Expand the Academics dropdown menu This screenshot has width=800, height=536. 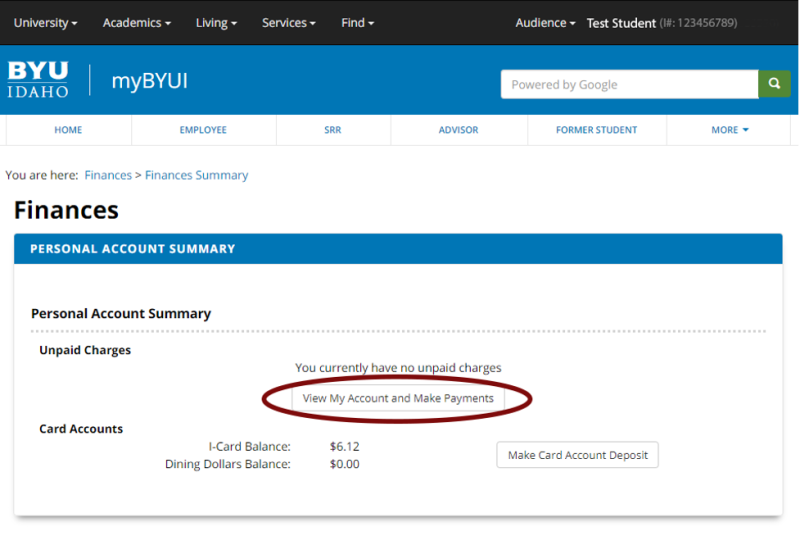pyautogui.click(x=136, y=22)
